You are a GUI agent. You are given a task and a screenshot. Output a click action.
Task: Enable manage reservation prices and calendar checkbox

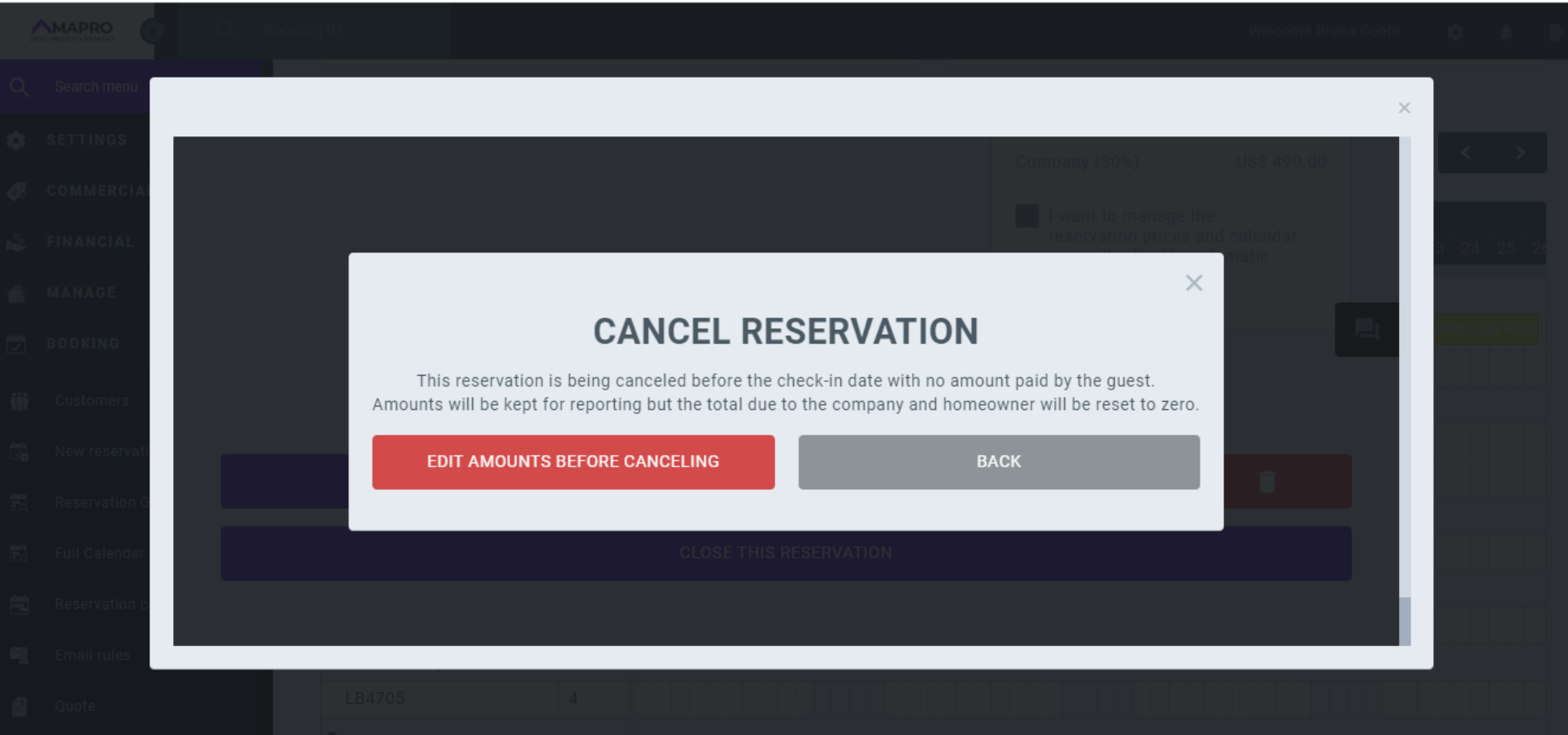1027,215
